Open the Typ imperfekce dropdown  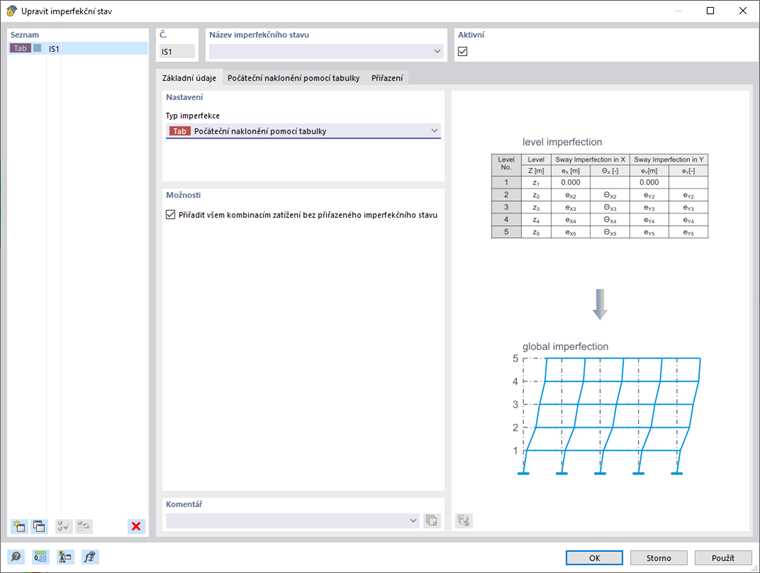[303, 131]
